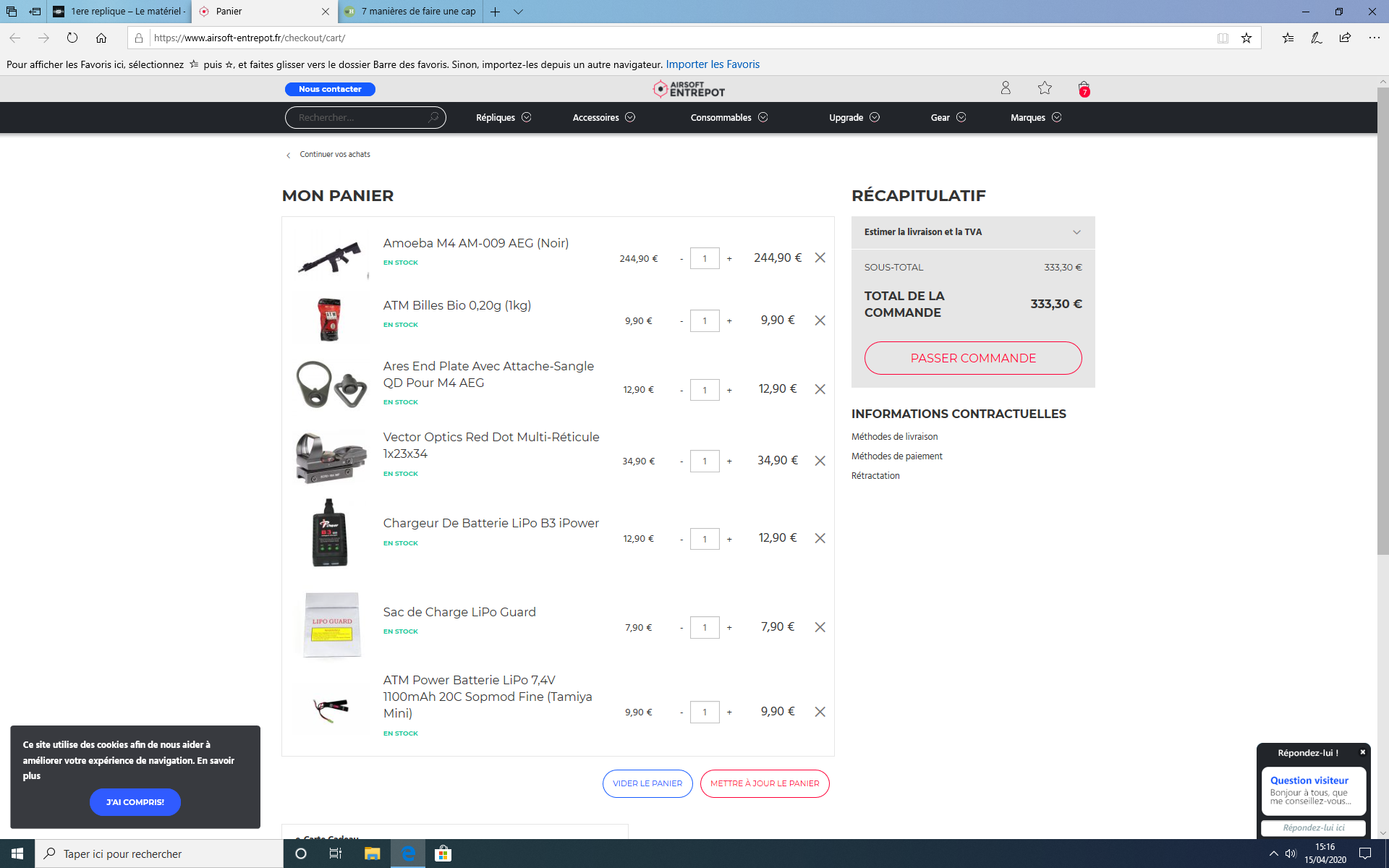Show tab list dropdown arrow

(x=518, y=12)
